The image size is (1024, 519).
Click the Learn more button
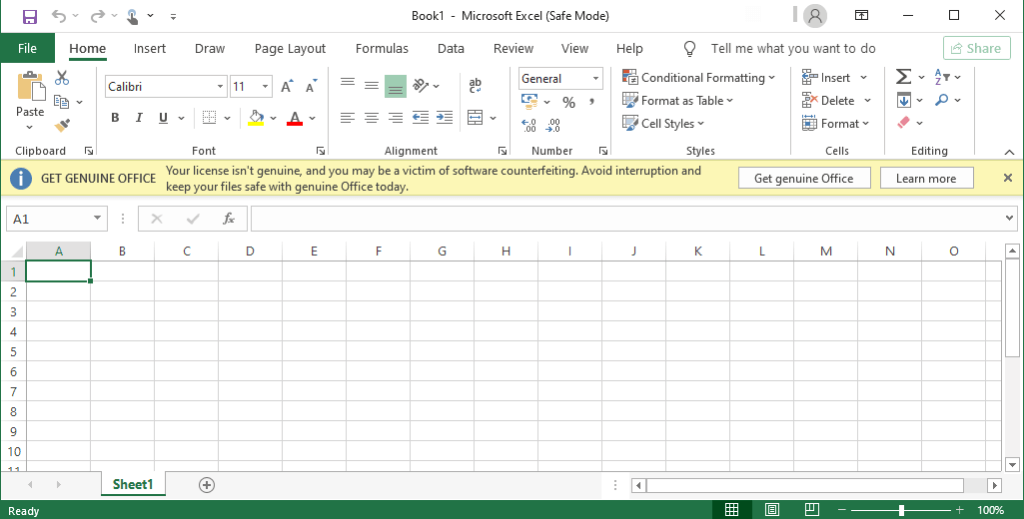point(925,178)
